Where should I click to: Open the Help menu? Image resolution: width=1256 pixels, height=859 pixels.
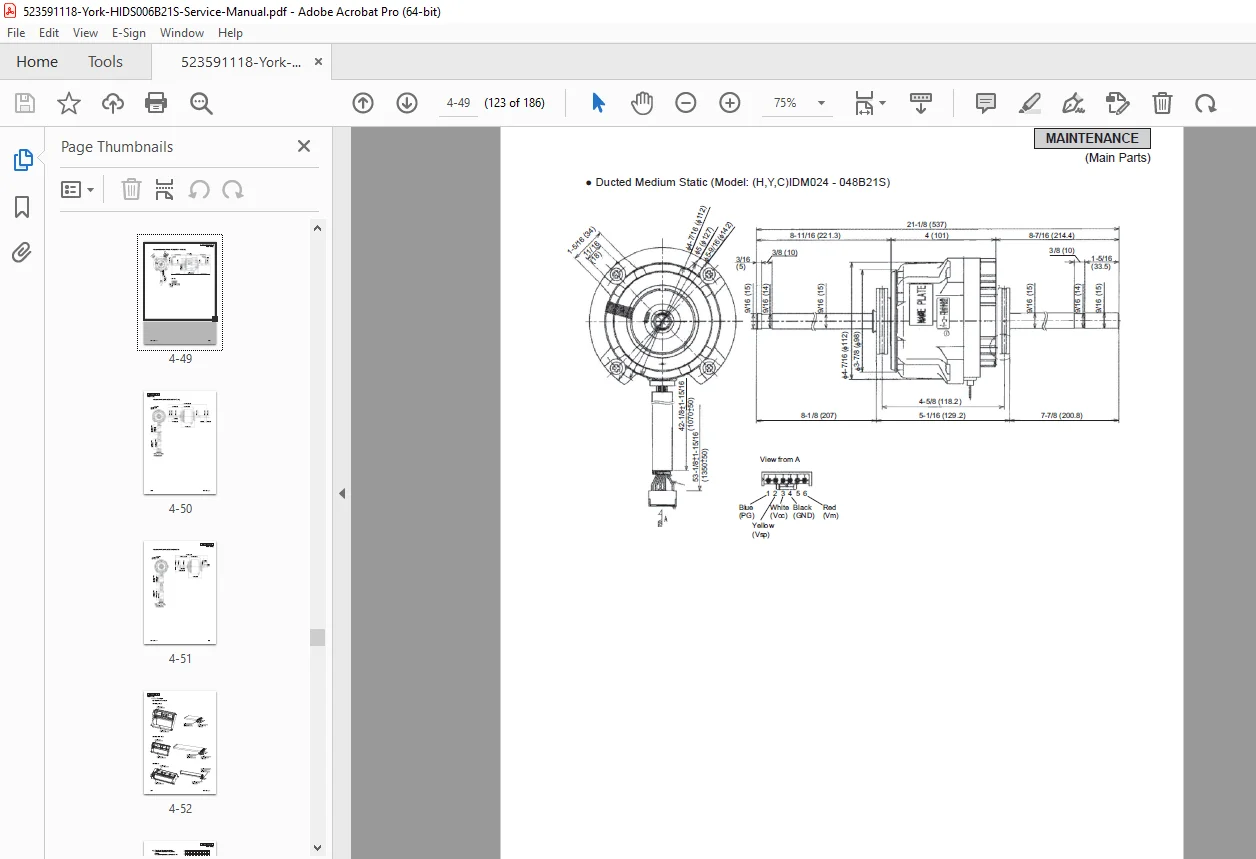click(x=230, y=32)
